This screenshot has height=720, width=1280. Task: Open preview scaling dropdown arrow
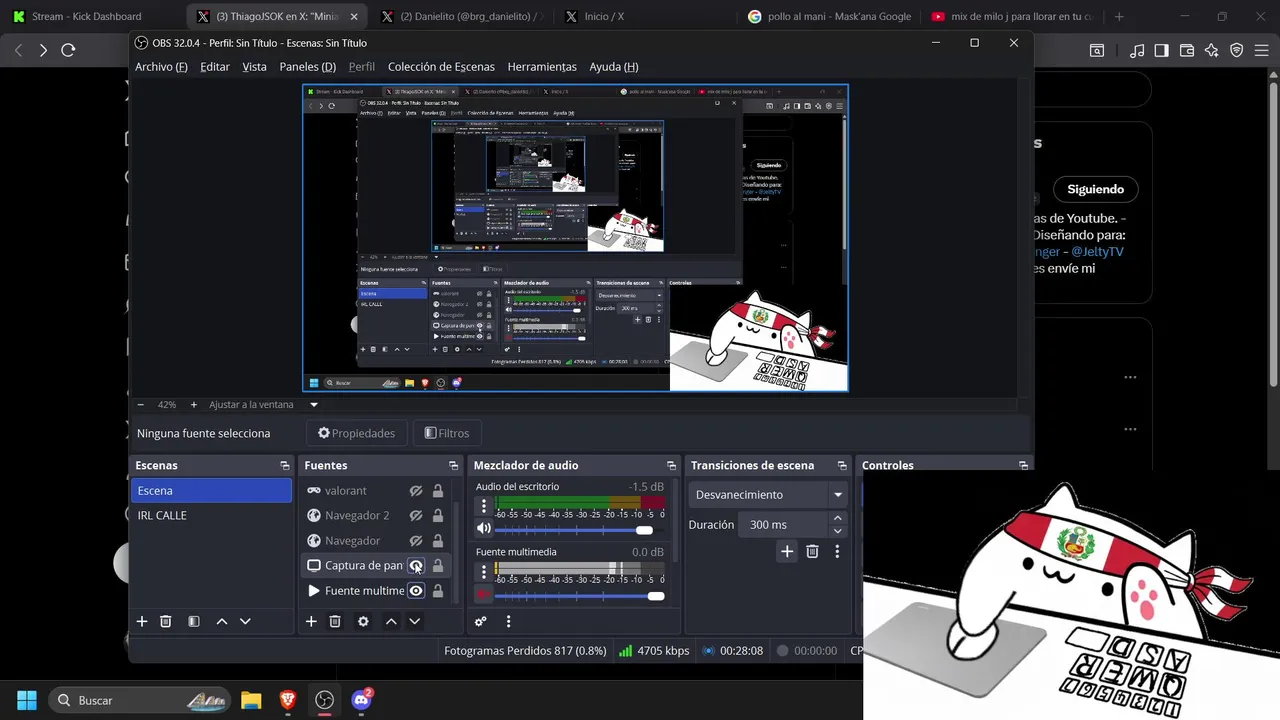click(x=313, y=405)
